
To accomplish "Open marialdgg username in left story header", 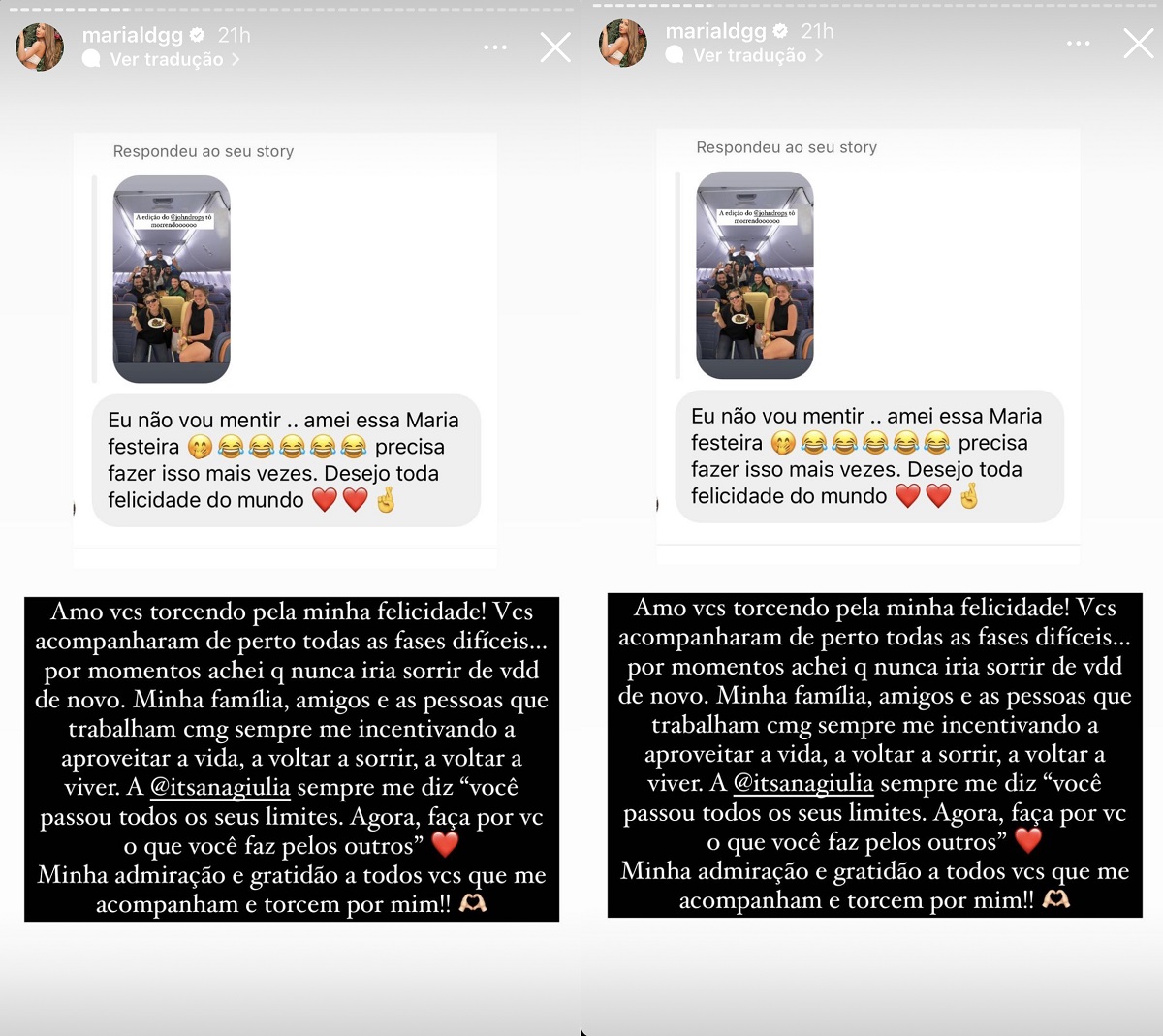I will [x=133, y=35].
